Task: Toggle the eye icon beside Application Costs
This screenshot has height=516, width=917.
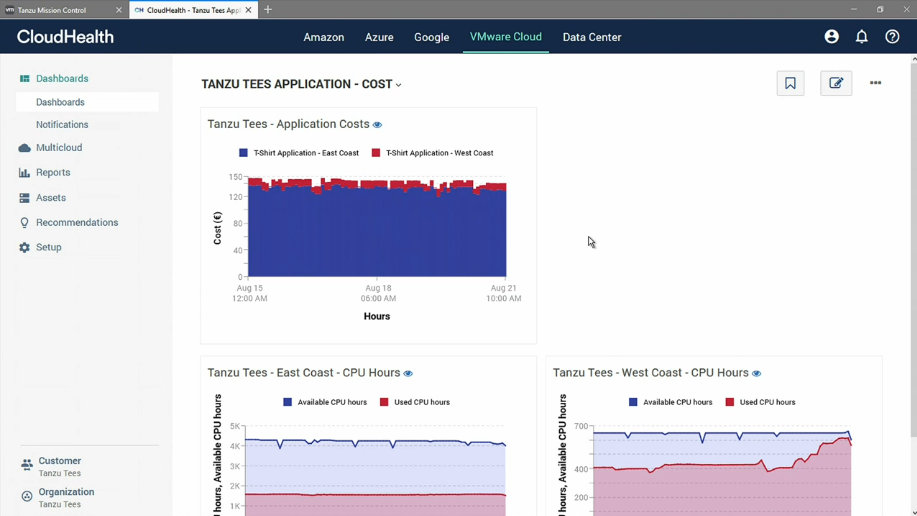Action: pos(377,125)
